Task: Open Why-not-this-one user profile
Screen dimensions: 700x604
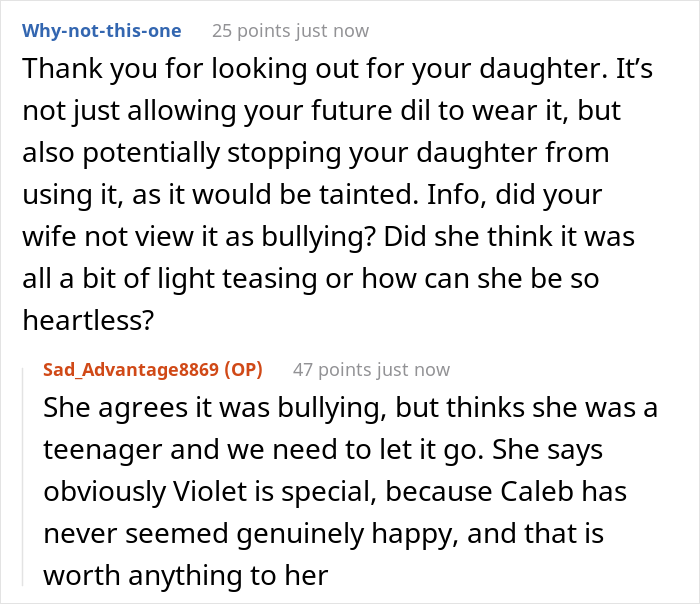Action: coord(102,30)
